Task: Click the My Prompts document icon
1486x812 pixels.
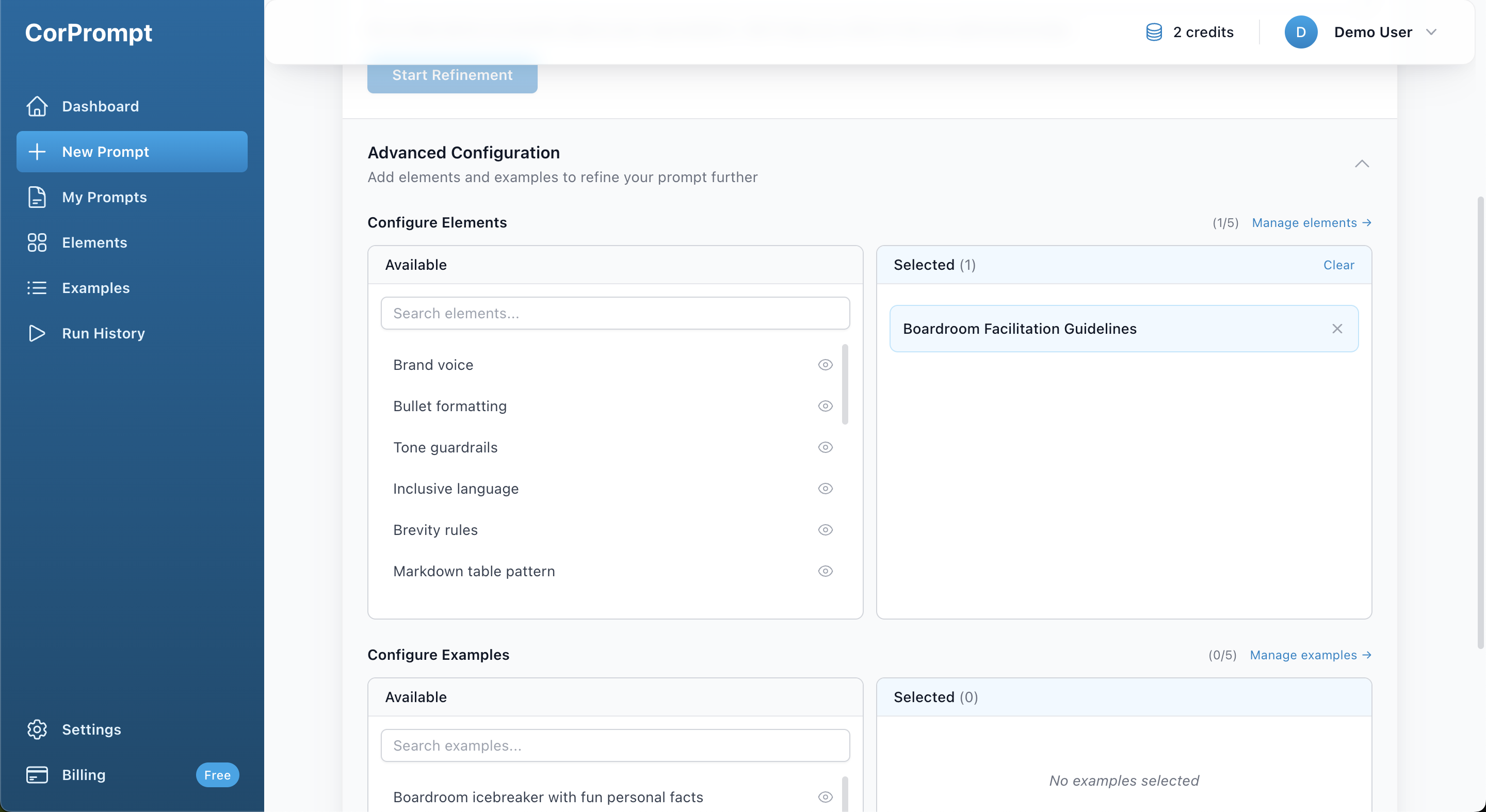Action: [x=37, y=197]
